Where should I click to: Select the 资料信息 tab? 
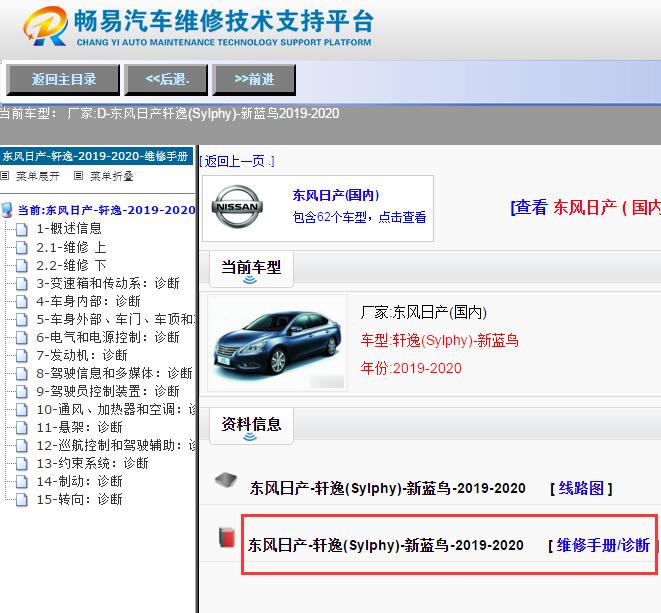(251, 426)
